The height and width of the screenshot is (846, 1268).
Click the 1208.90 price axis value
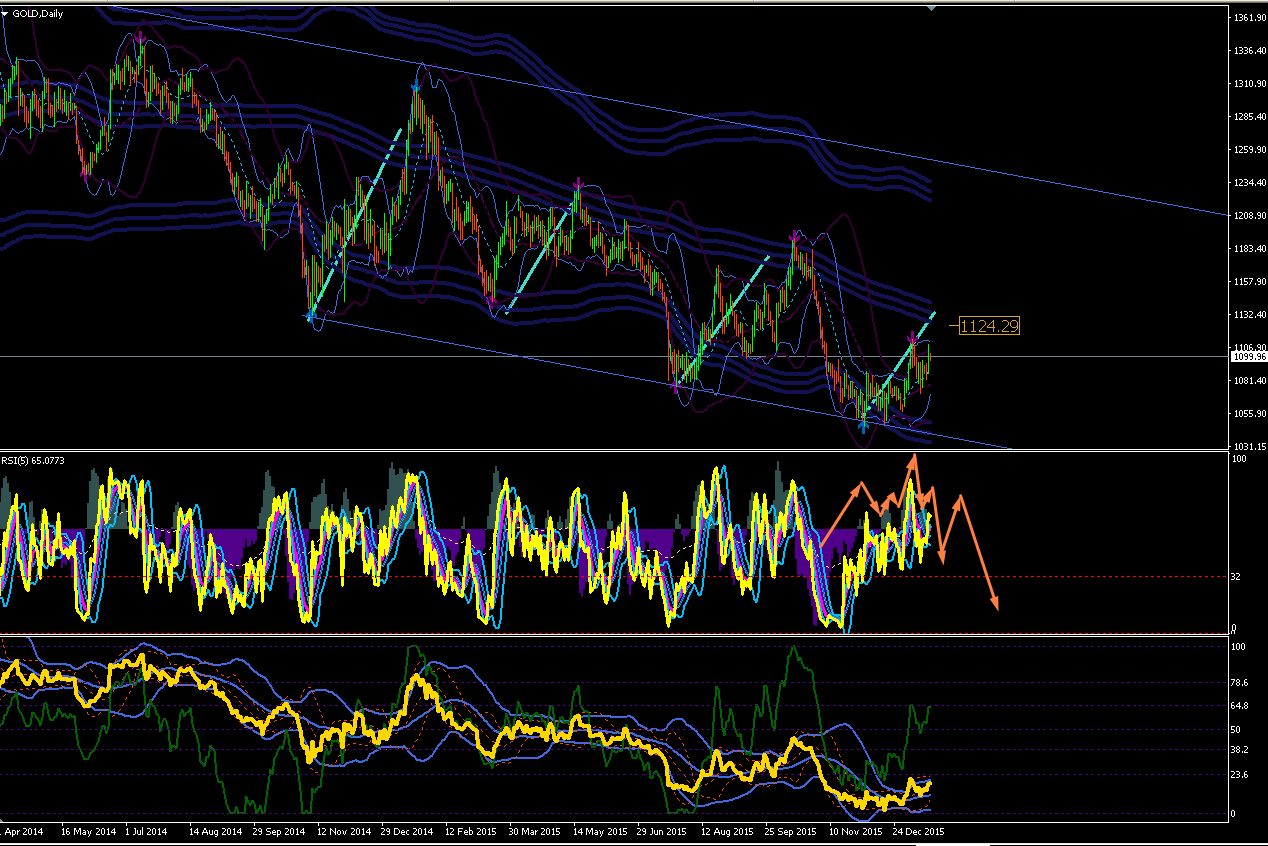1250,215
